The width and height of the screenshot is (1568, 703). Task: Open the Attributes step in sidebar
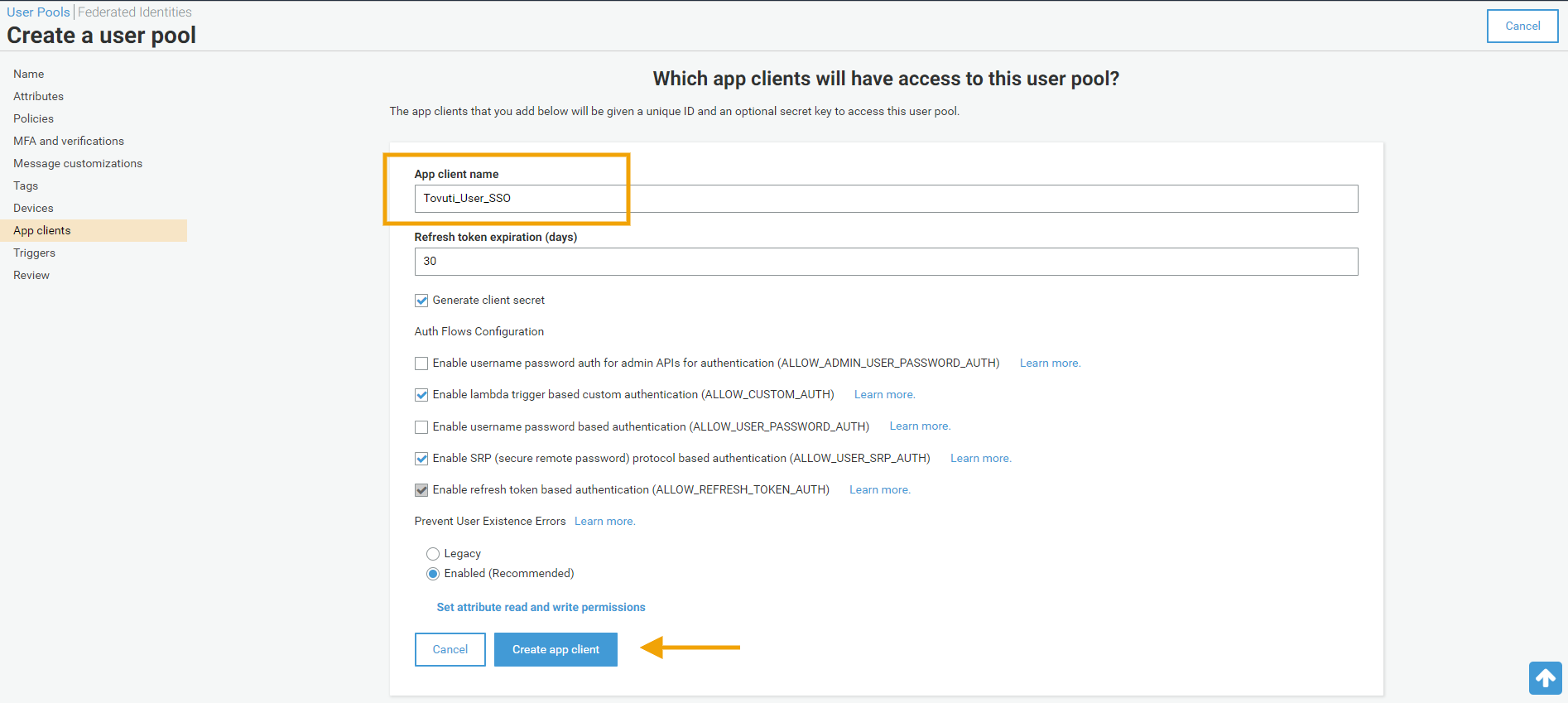click(x=38, y=96)
